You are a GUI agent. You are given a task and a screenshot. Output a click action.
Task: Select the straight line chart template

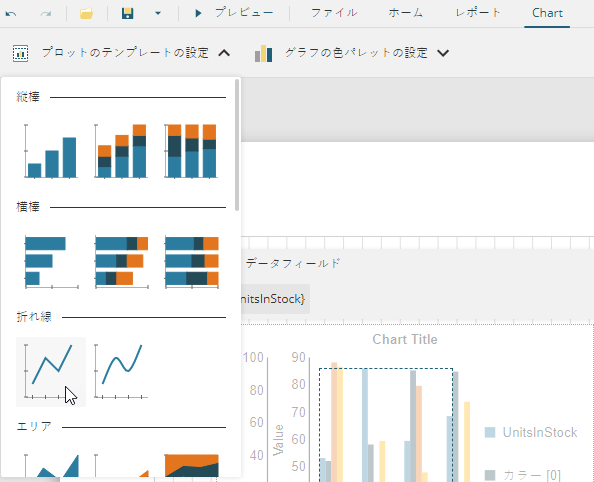click(x=51, y=372)
